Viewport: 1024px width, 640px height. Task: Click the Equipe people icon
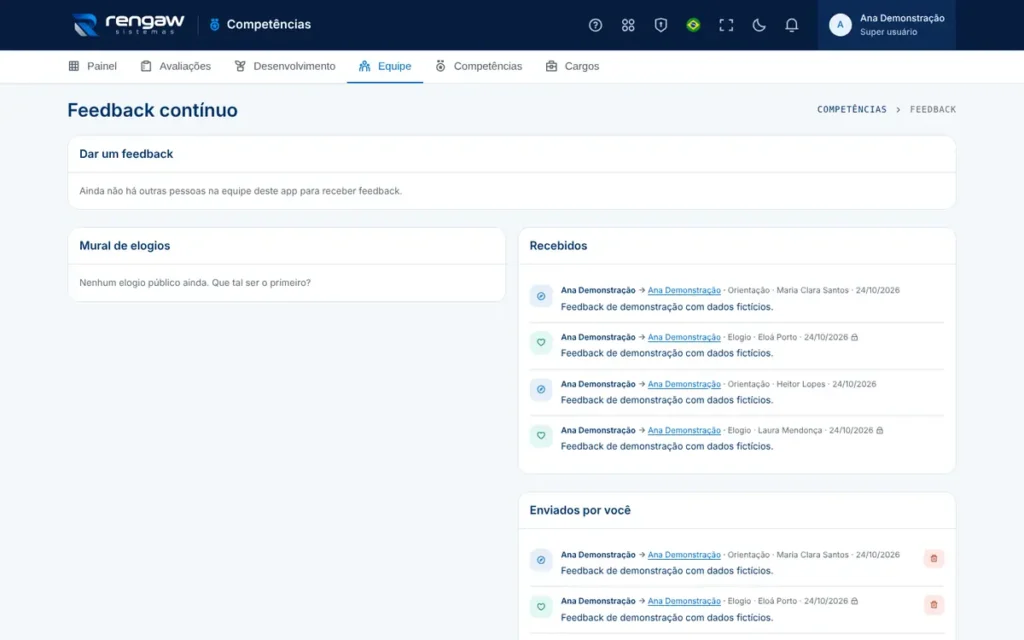(364, 66)
